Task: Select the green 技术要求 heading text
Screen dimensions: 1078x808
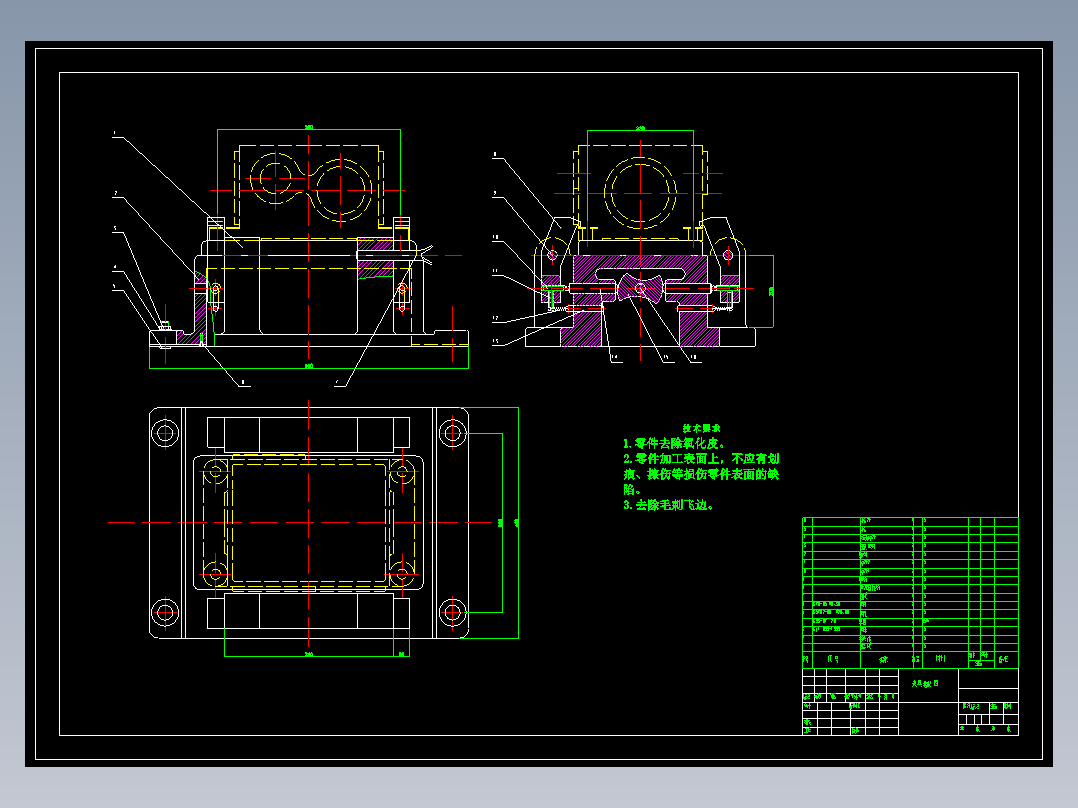Action: click(701, 428)
